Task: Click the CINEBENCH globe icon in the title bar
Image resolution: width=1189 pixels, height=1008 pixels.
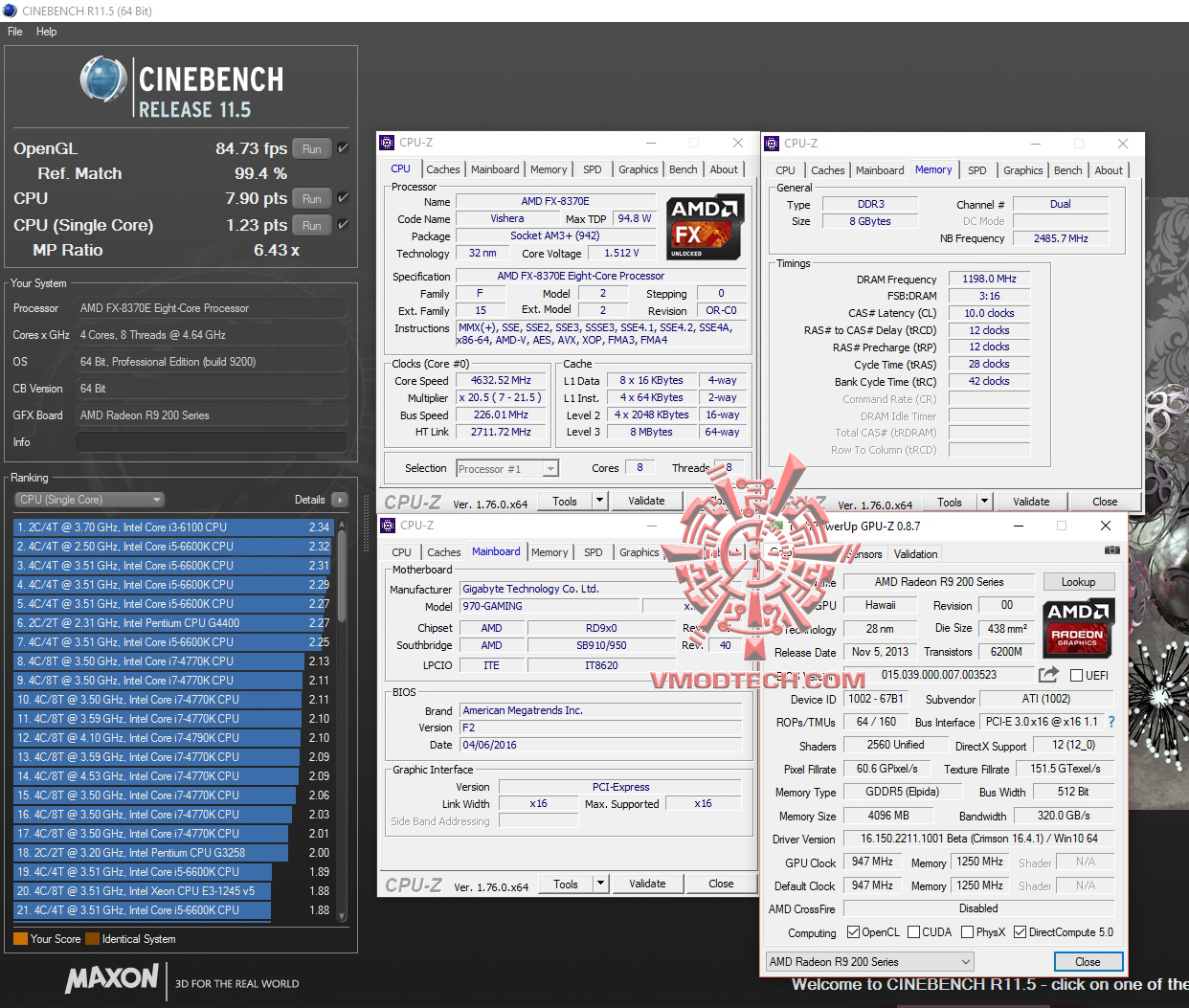Action: tap(10, 11)
